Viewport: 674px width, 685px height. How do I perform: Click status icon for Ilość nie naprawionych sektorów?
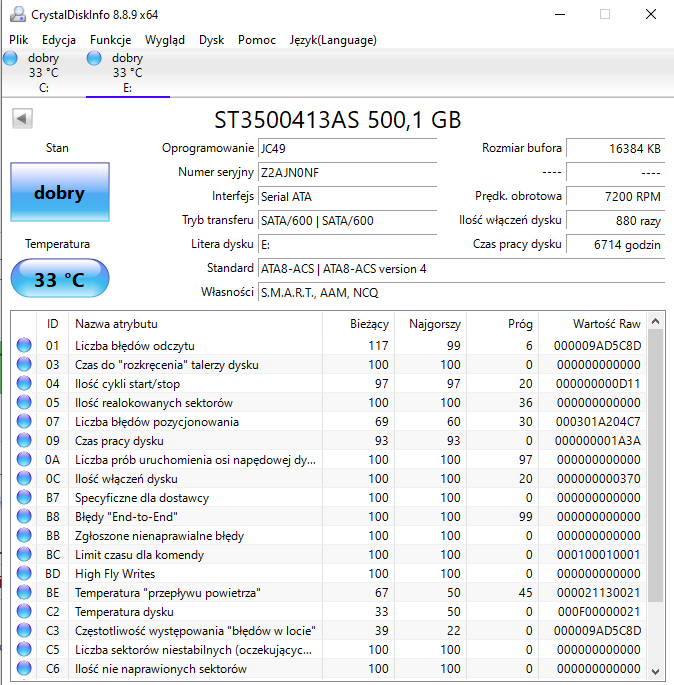24,668
